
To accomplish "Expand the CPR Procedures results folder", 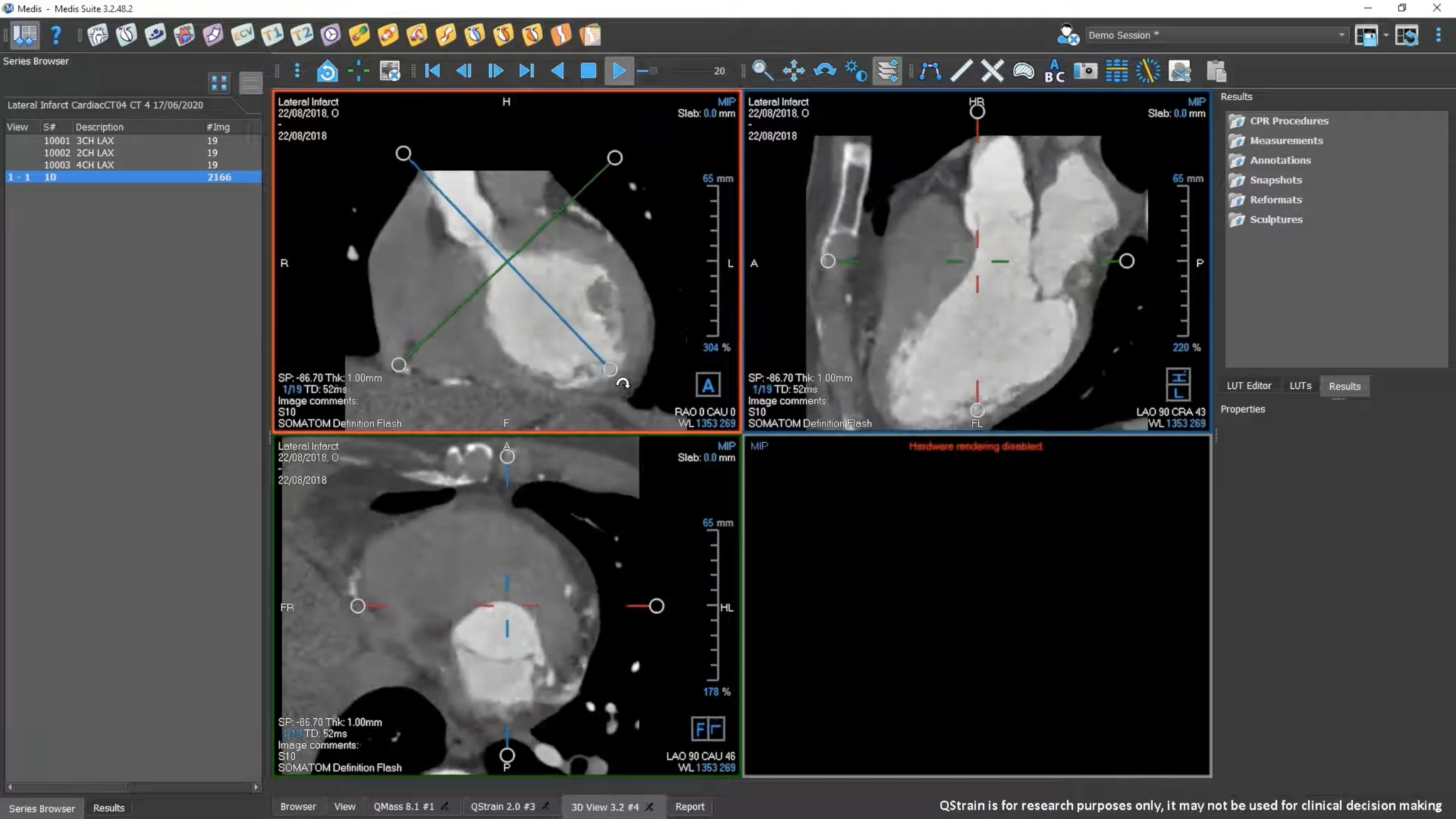I will tap(1288, 121).
